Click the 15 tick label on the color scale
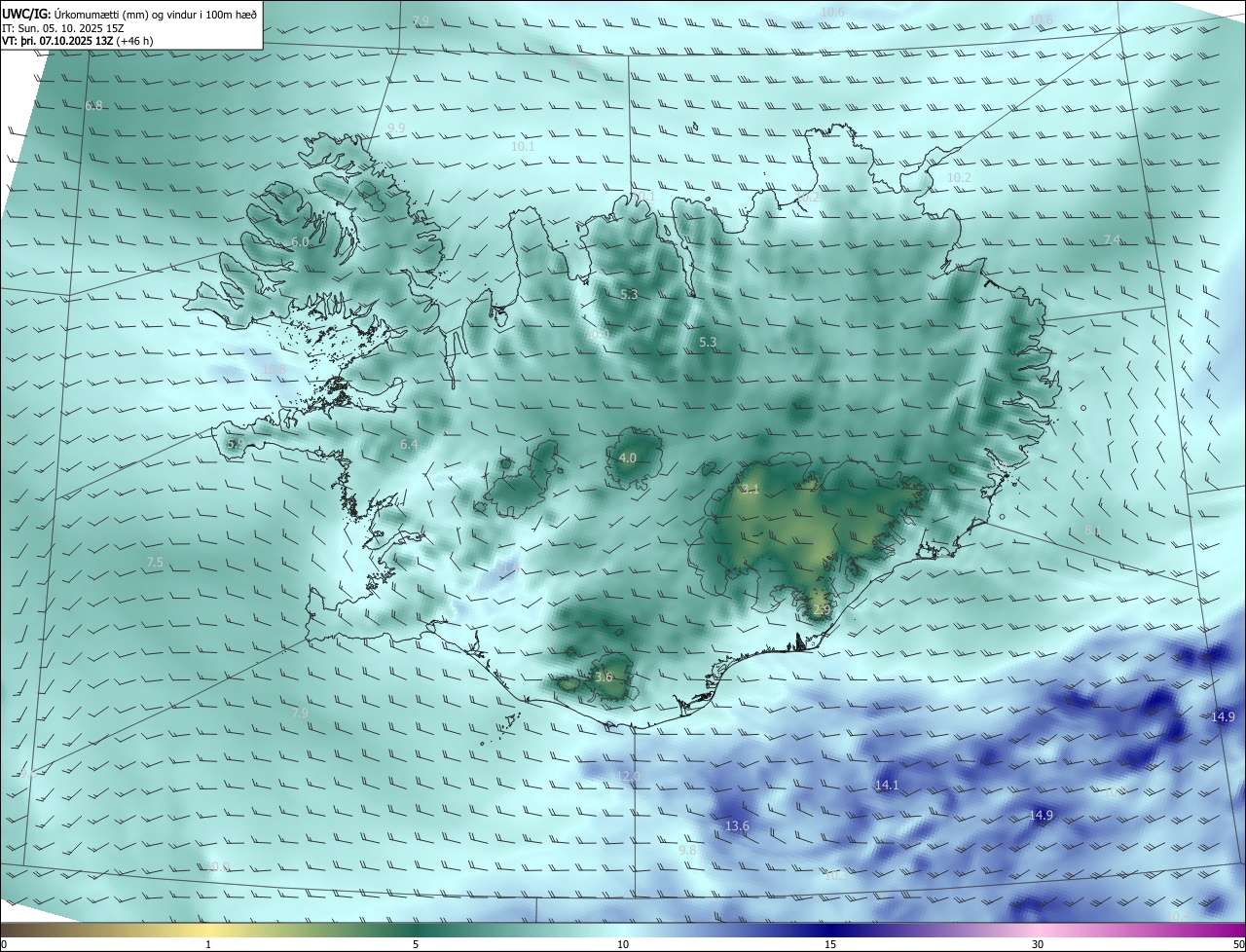 point(830,944)
